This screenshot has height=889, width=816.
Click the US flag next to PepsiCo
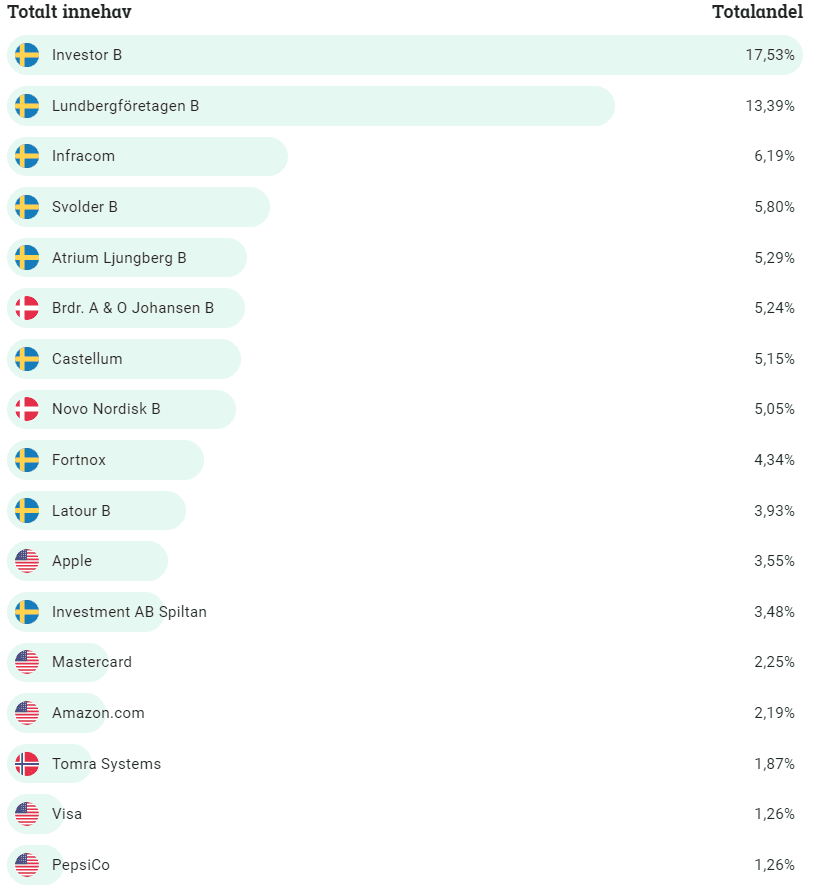(x=27, y=865)
